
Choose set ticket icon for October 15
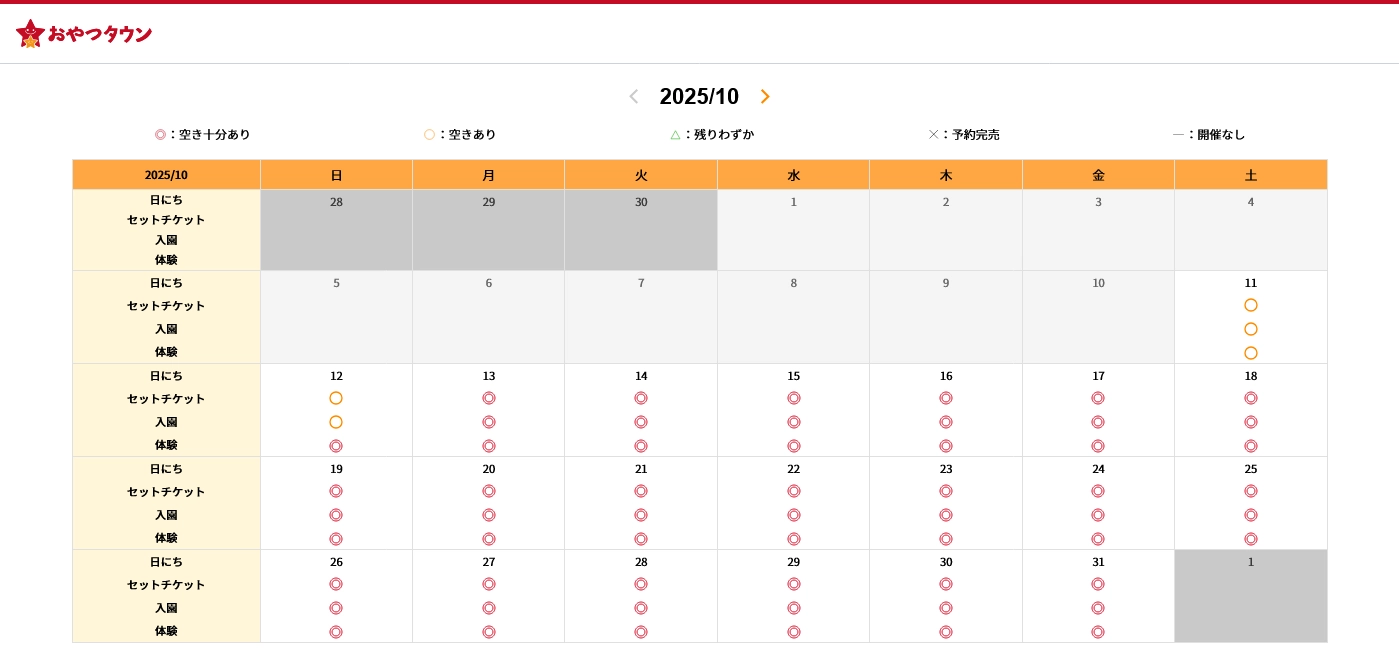(793, 398)
